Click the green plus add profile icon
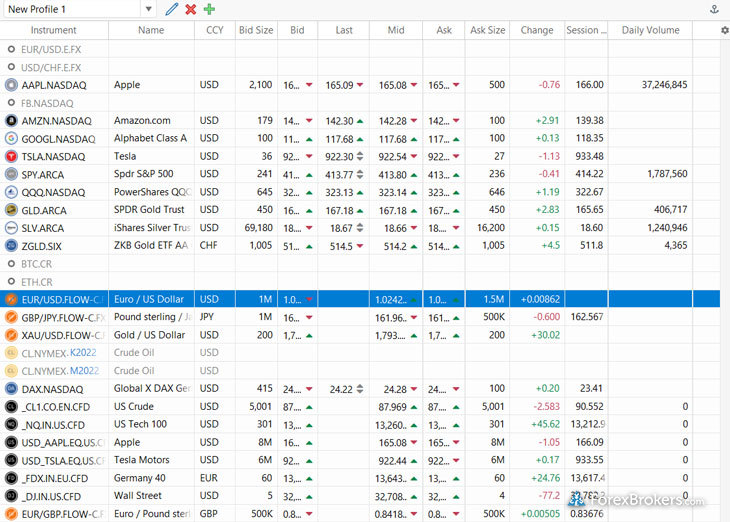The image size is (730, 522). tap(210, 9)
